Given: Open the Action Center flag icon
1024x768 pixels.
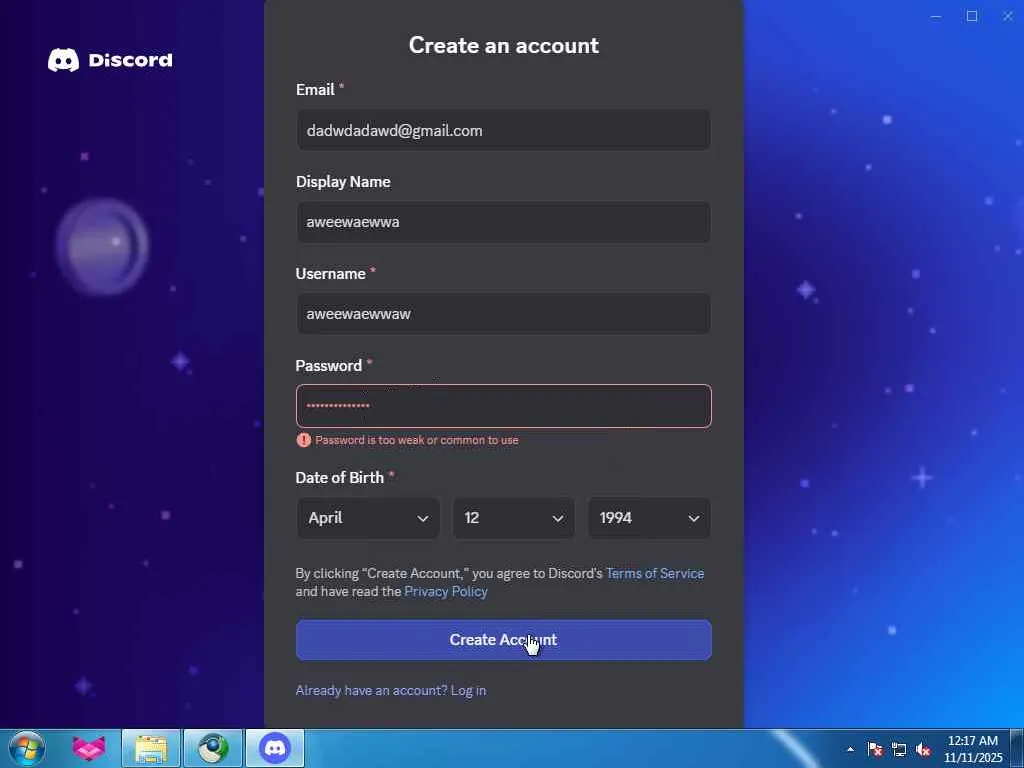Looking at the screenshot, I should tap(875, 749).
